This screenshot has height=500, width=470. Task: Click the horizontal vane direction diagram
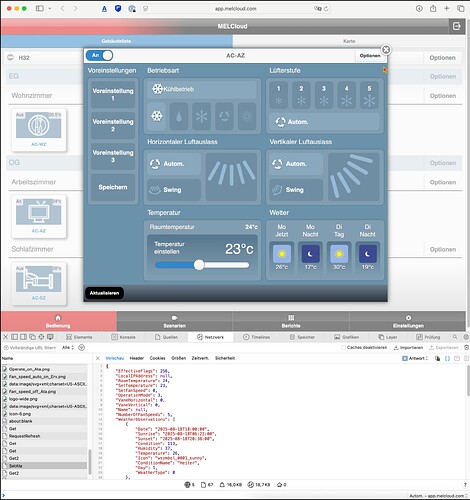click(x=232, y=177)
